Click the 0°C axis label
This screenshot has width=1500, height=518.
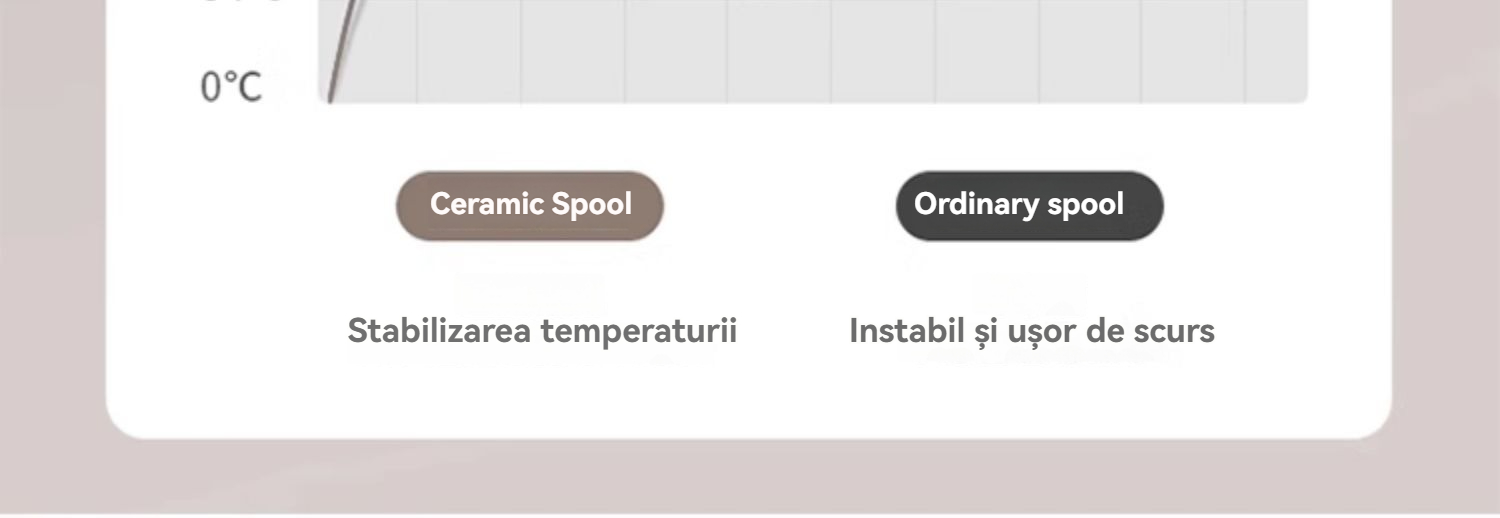click(231, 88)
